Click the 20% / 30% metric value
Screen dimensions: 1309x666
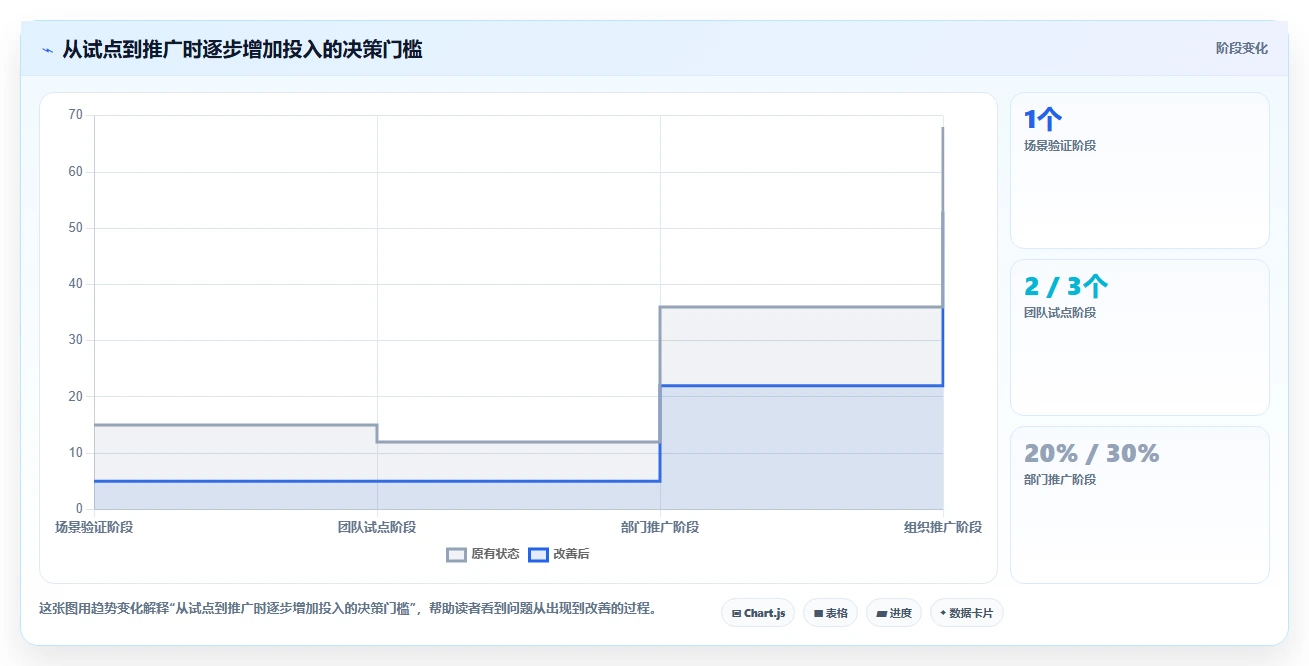(x=1092, y=454)
